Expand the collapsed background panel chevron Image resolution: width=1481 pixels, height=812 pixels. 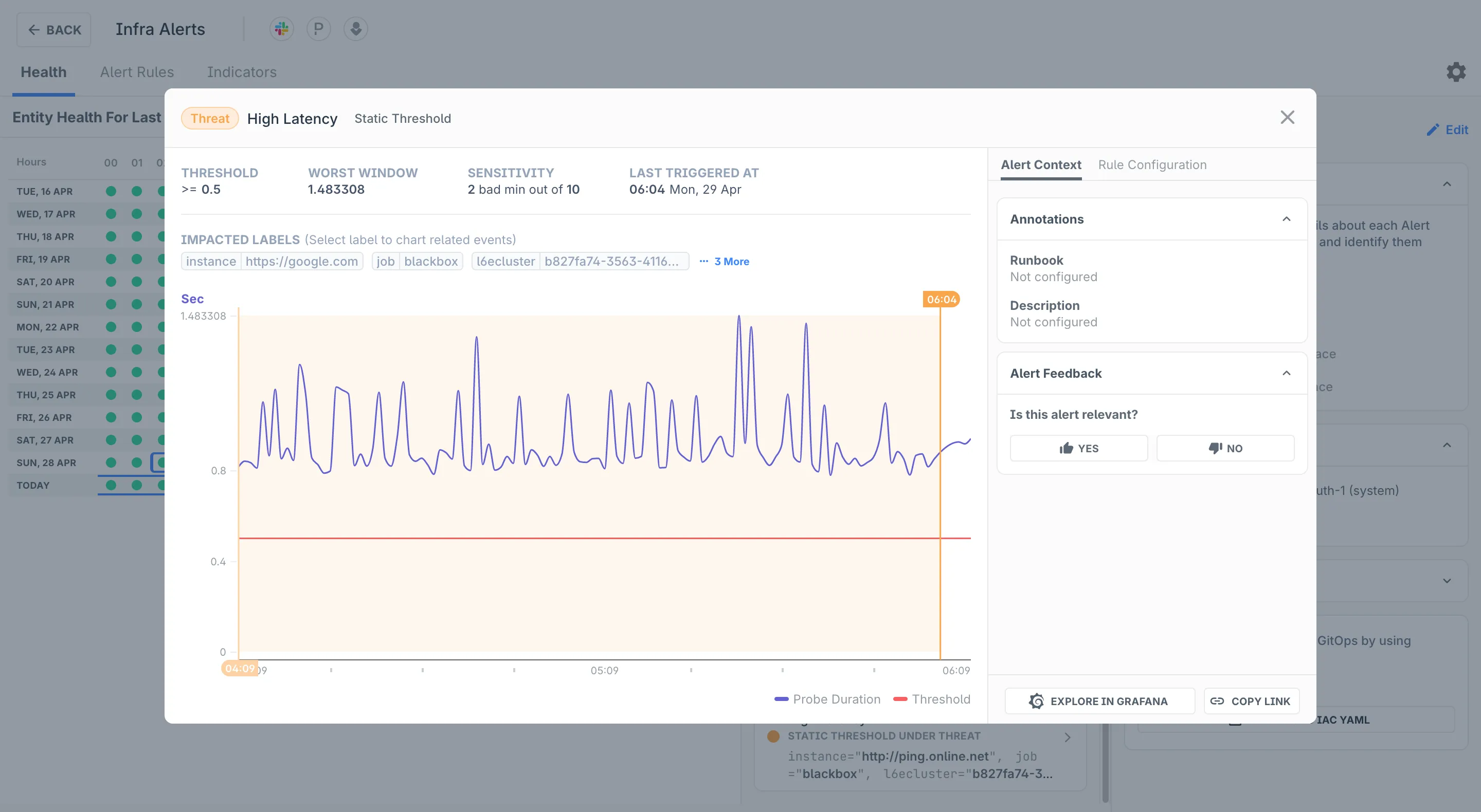pos(1447,581)
